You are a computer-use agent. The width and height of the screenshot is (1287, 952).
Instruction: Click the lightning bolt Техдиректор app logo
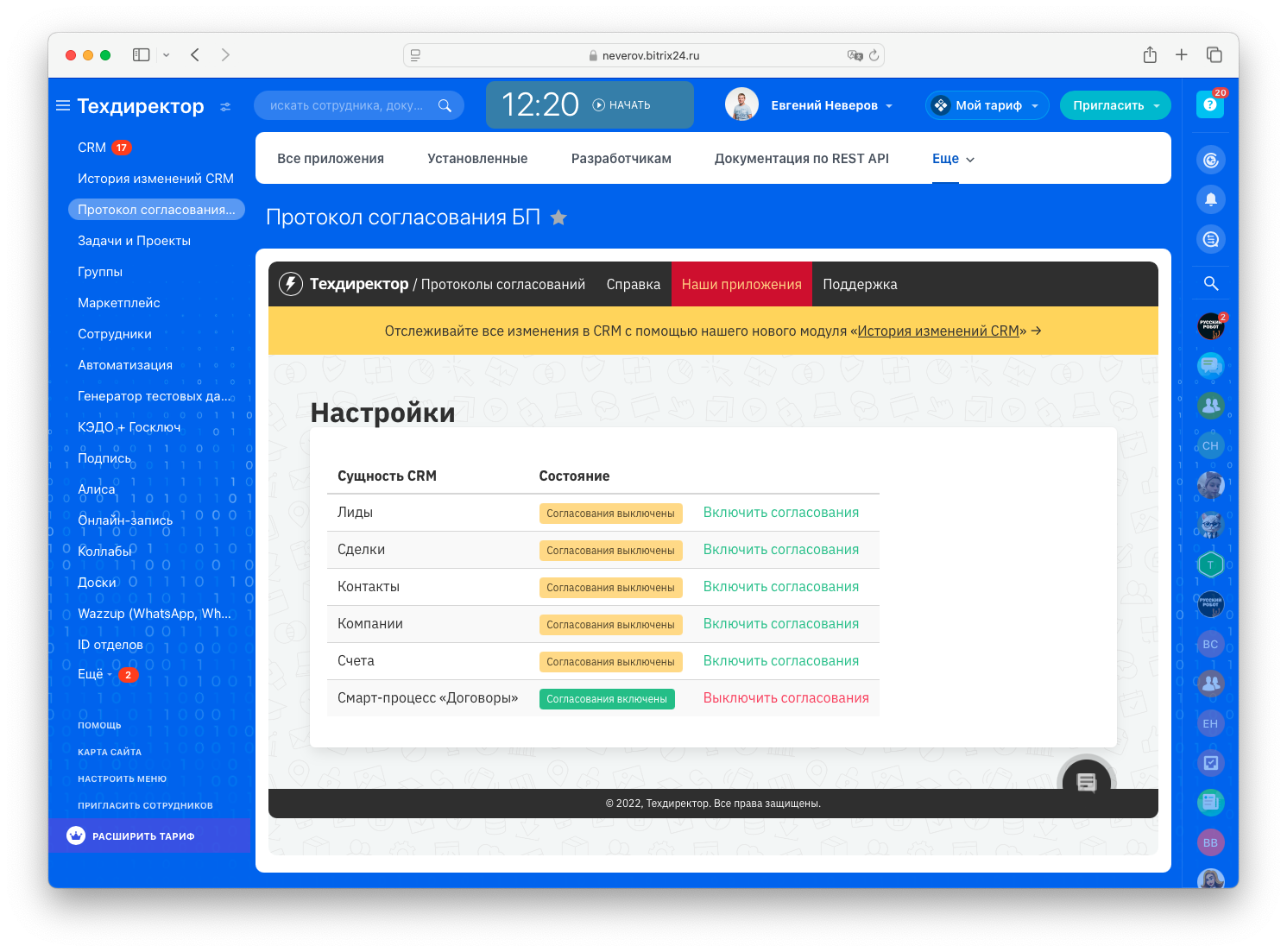pos(291,284)
